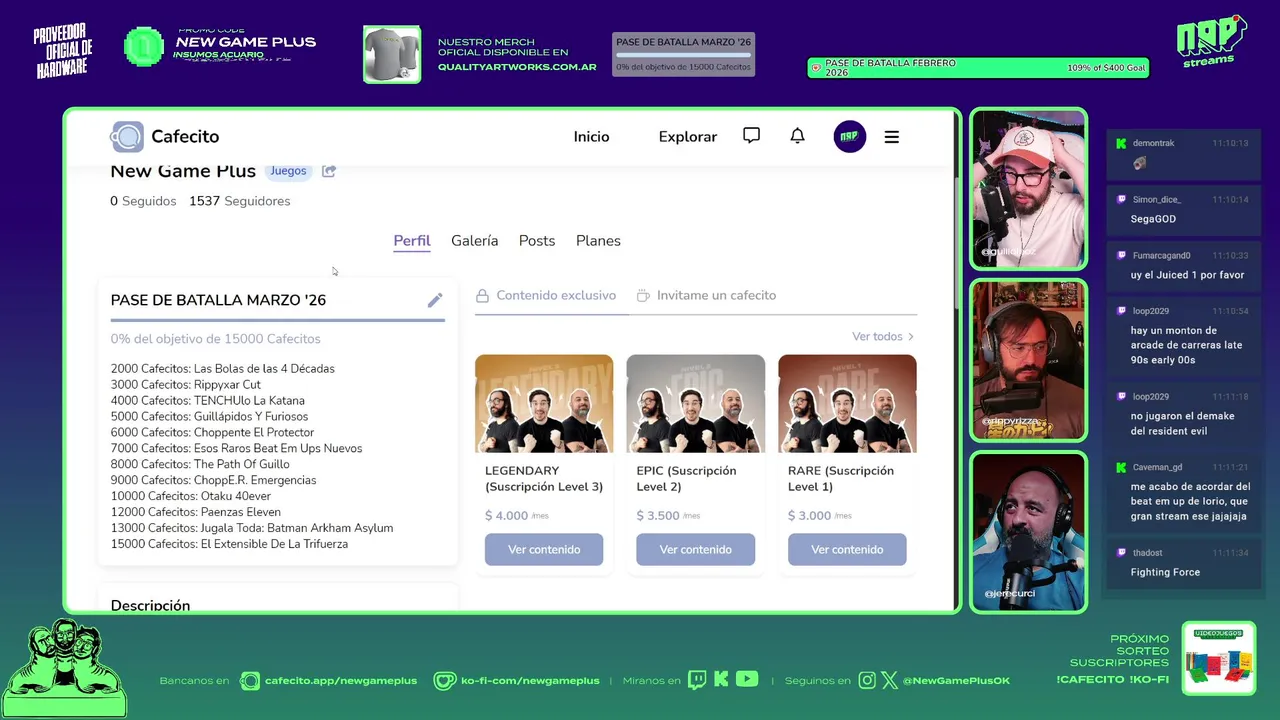
Task: Open the hamburger menu
Action: tap(892, 137)
